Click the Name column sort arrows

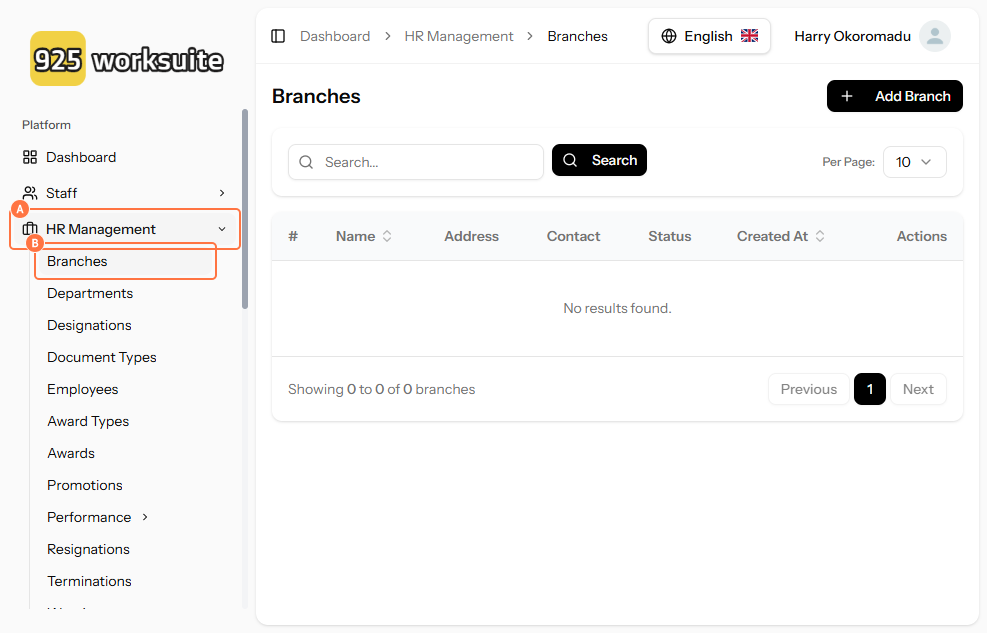[x=387, y=236]
